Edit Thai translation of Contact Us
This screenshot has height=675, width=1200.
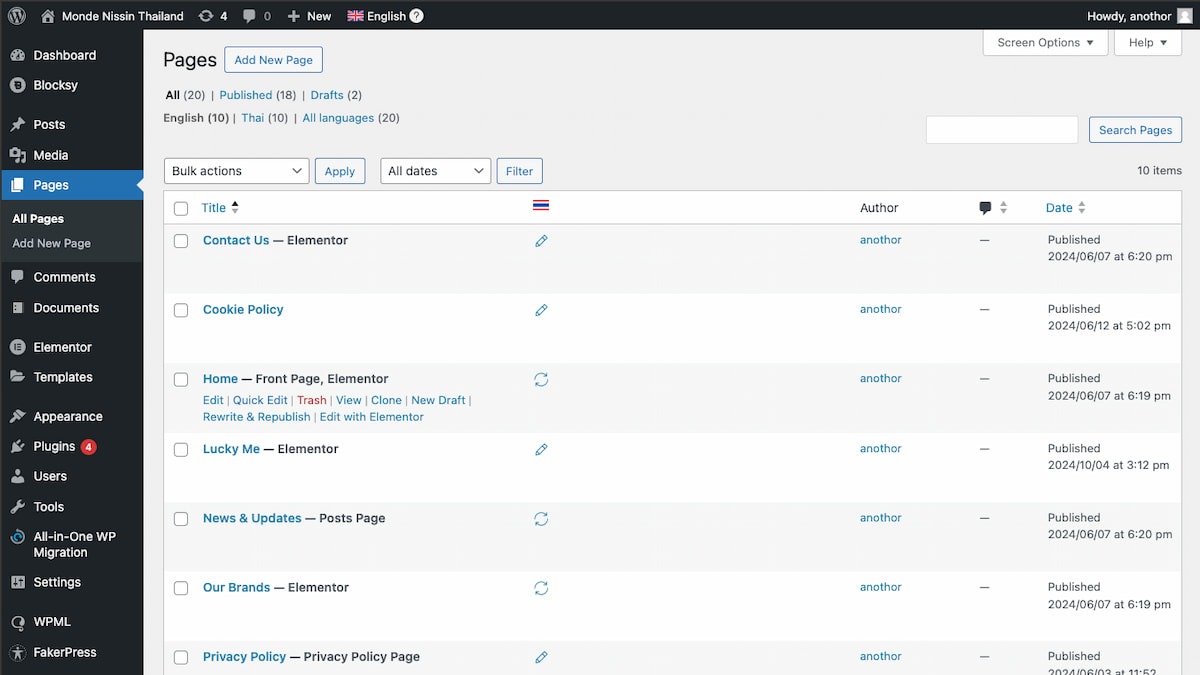pyautogui.click(x=541, y=241)
